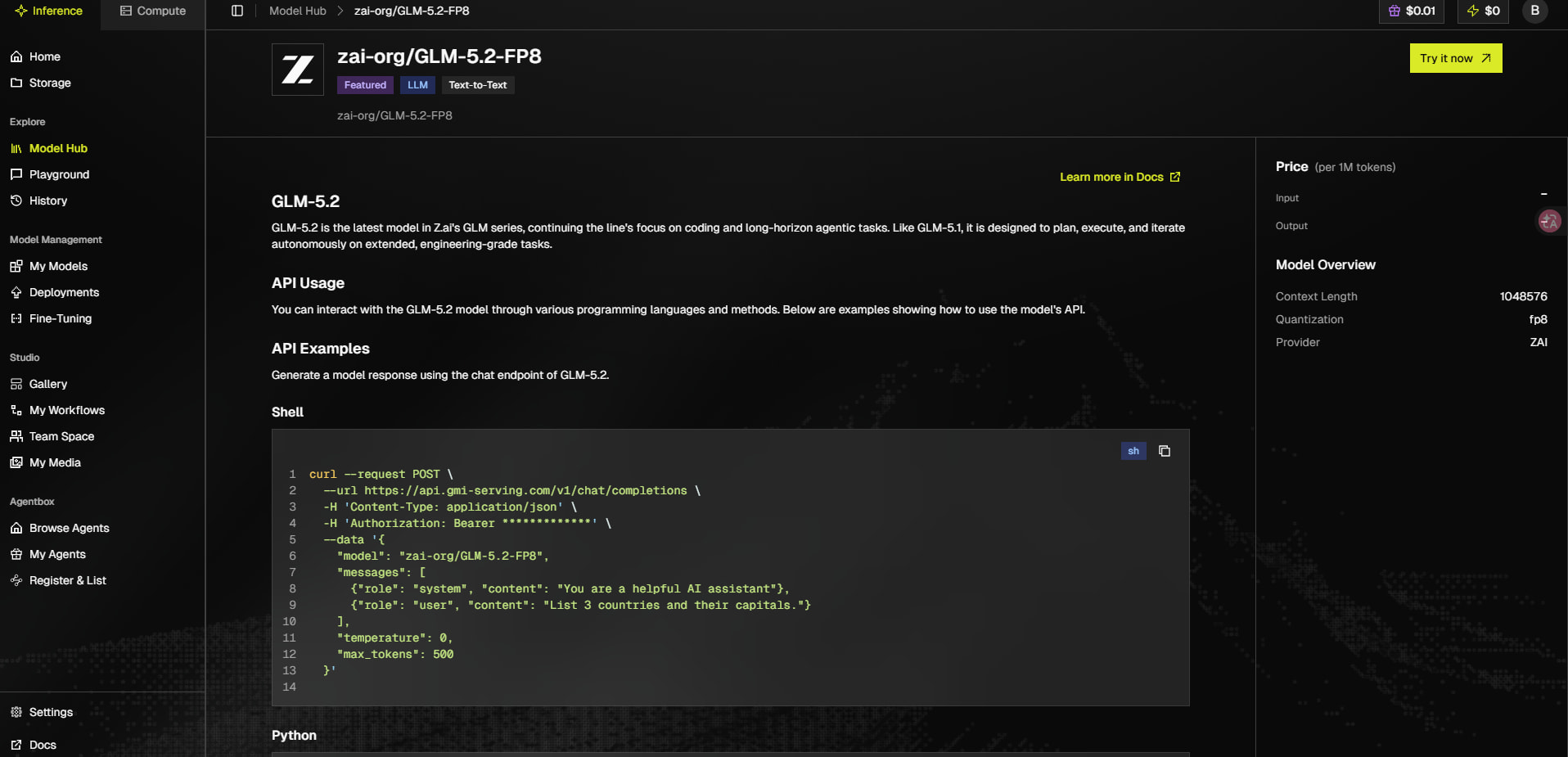
Task: Click the My Workflows icon
Action: [x=16, y=410]
